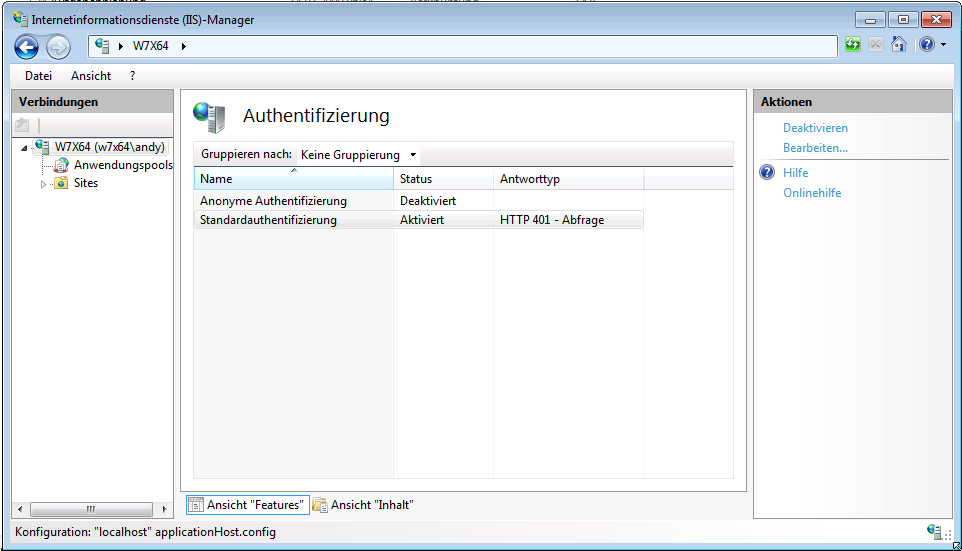
Task: Click the home icon in toolbar
Action: [x=899, y=45]
